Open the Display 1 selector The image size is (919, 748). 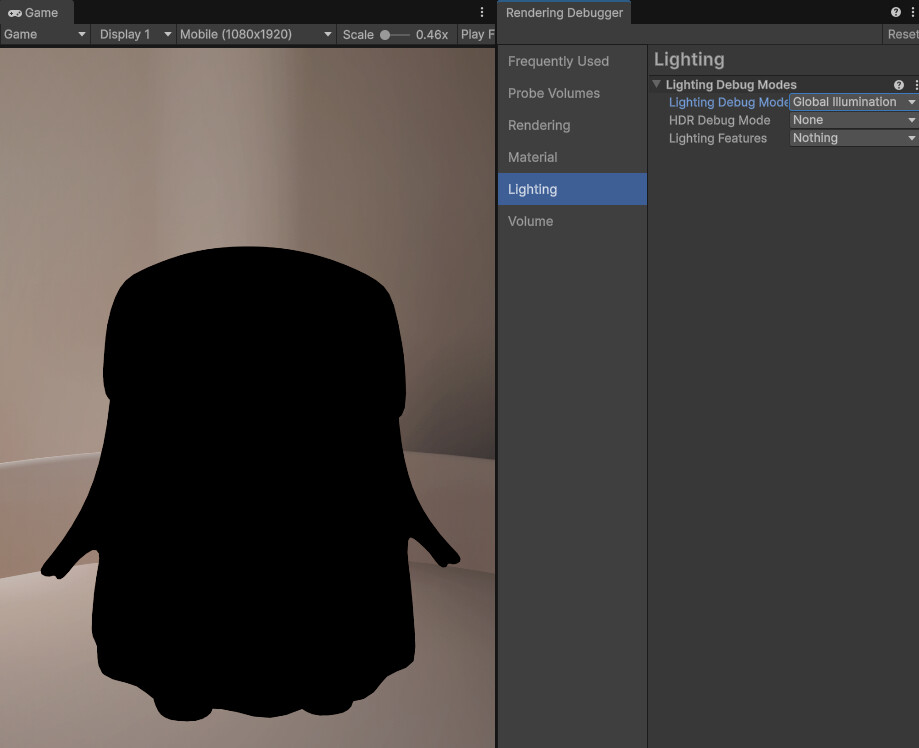(x=133, y=34)
